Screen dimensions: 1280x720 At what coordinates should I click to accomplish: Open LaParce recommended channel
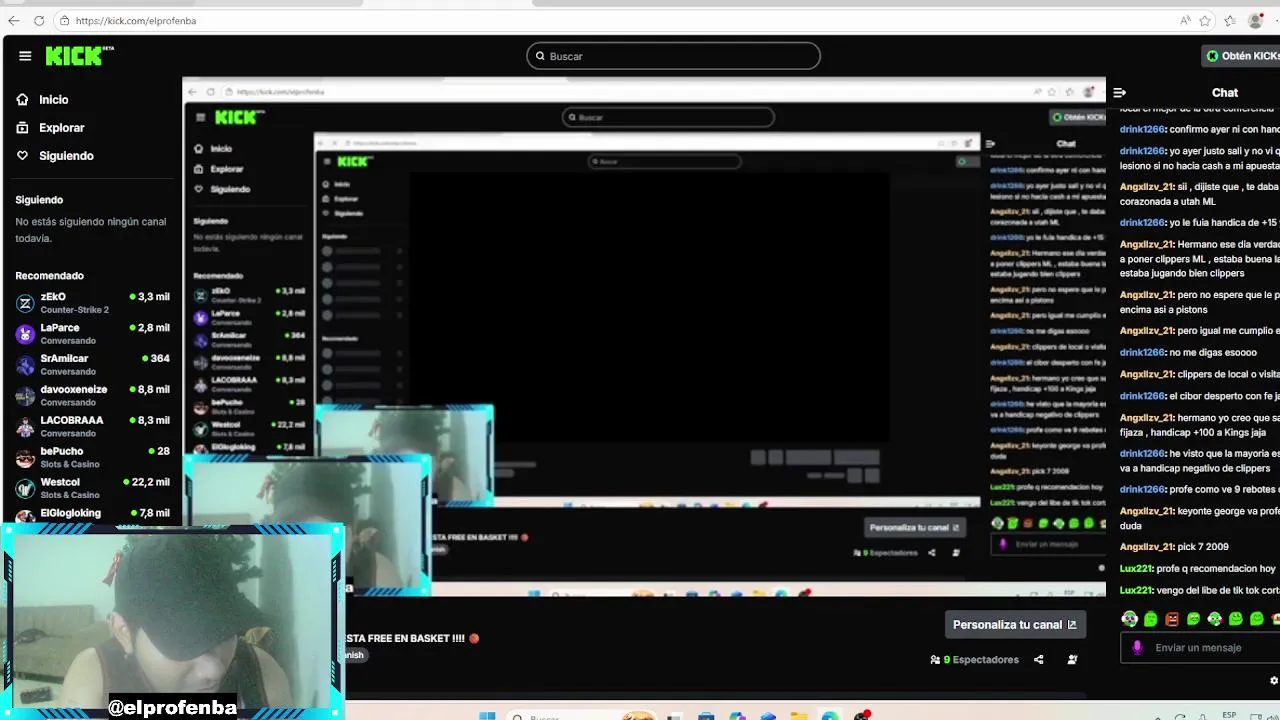click(x=92, y=334)
